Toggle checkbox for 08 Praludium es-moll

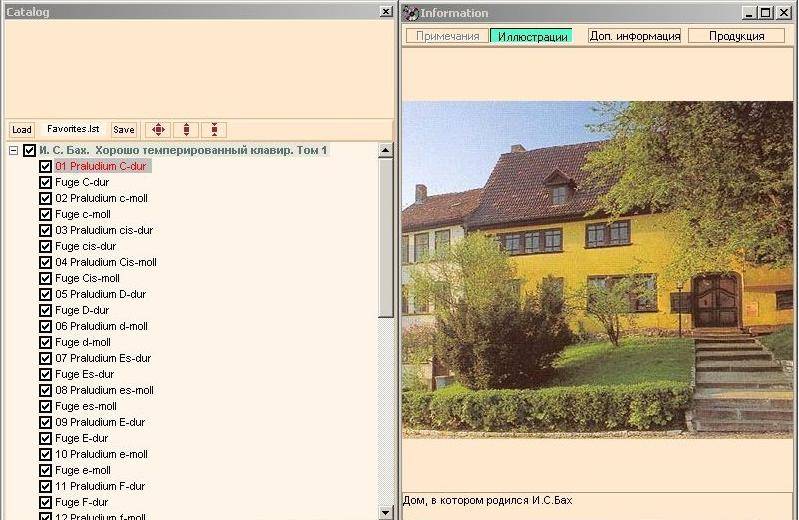[45, 390]
